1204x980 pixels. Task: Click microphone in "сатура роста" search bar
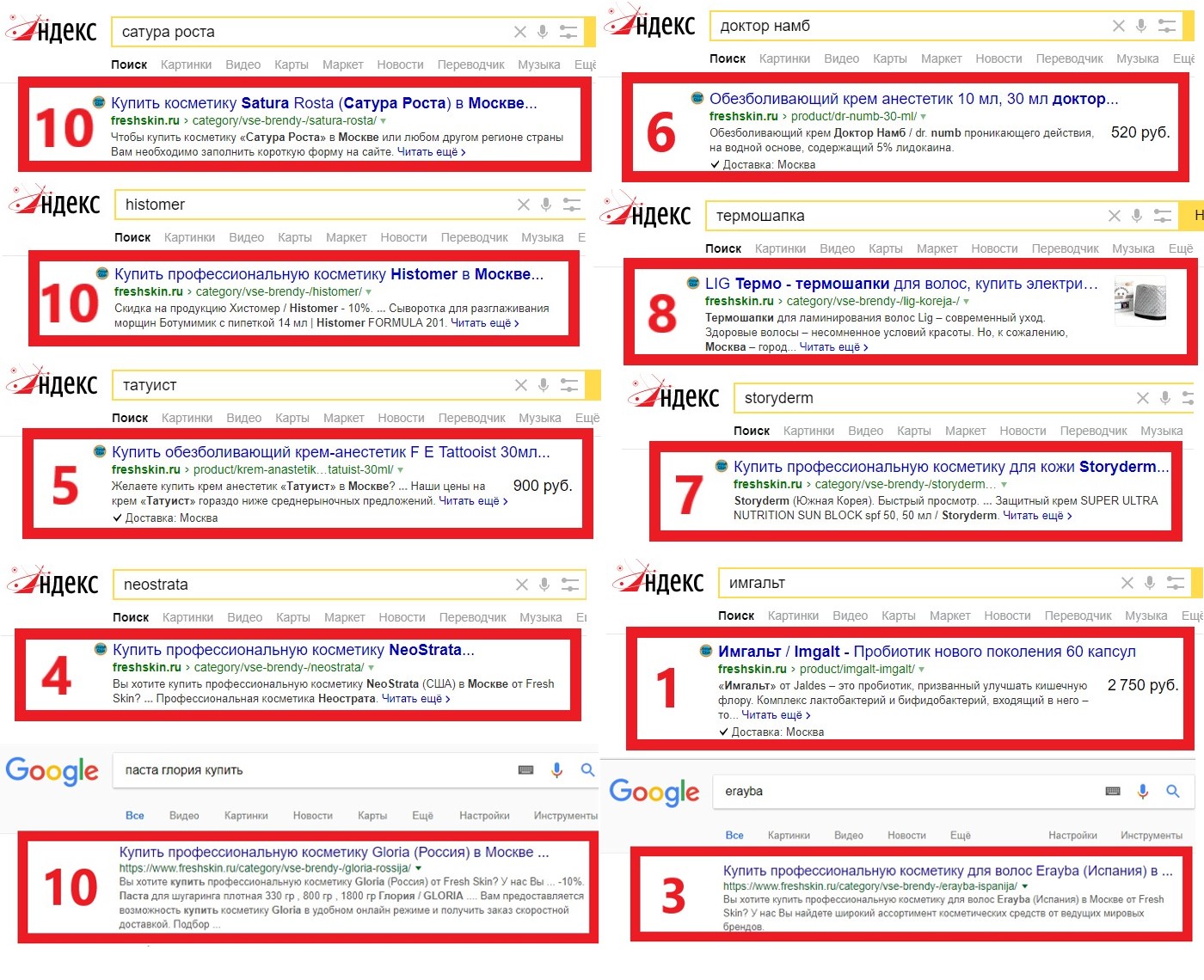coord(543,32)
